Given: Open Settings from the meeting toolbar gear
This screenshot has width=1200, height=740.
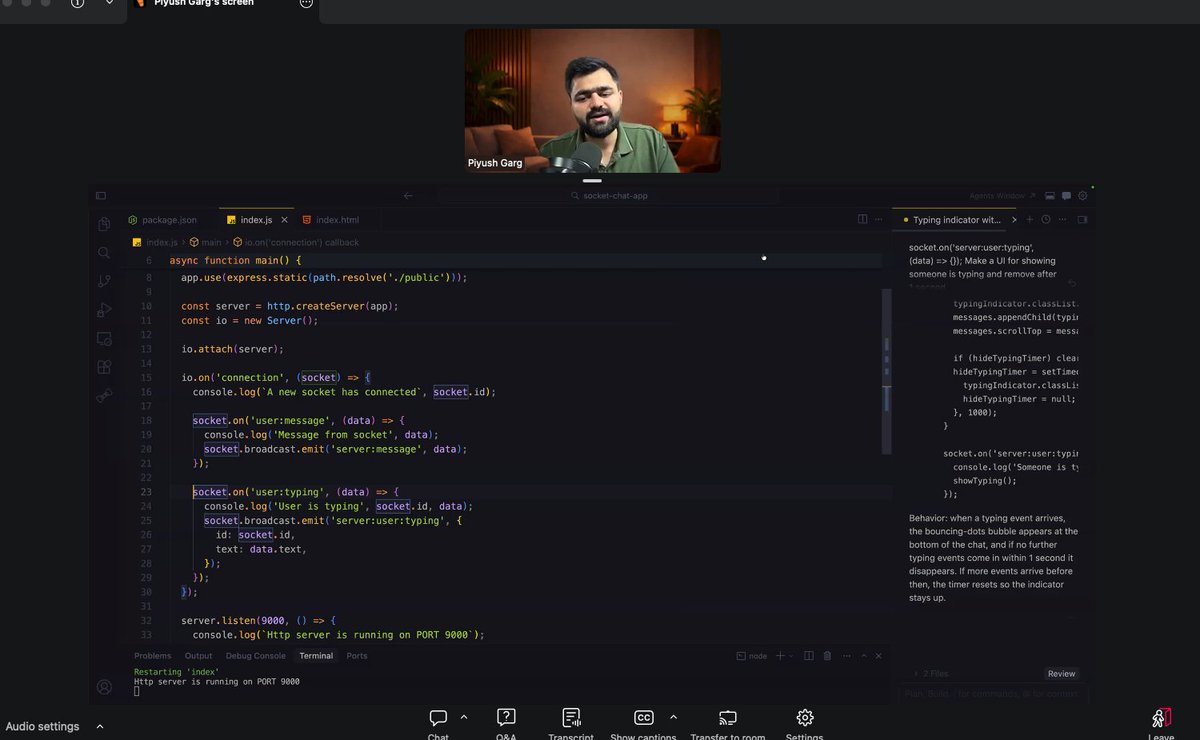Looking at the screenshot, I should point(804,717).
